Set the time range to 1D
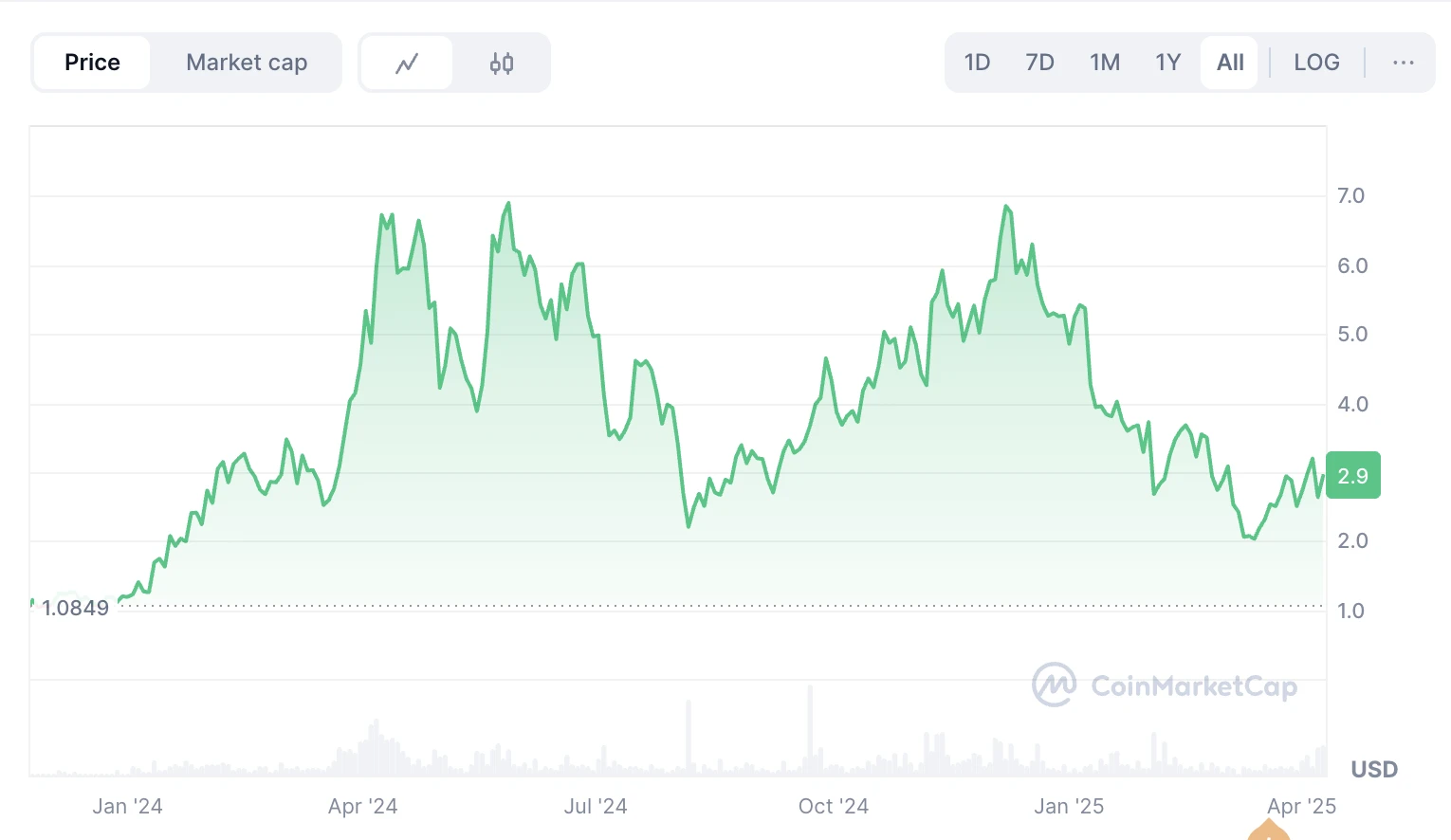 (x=977, y=63)
